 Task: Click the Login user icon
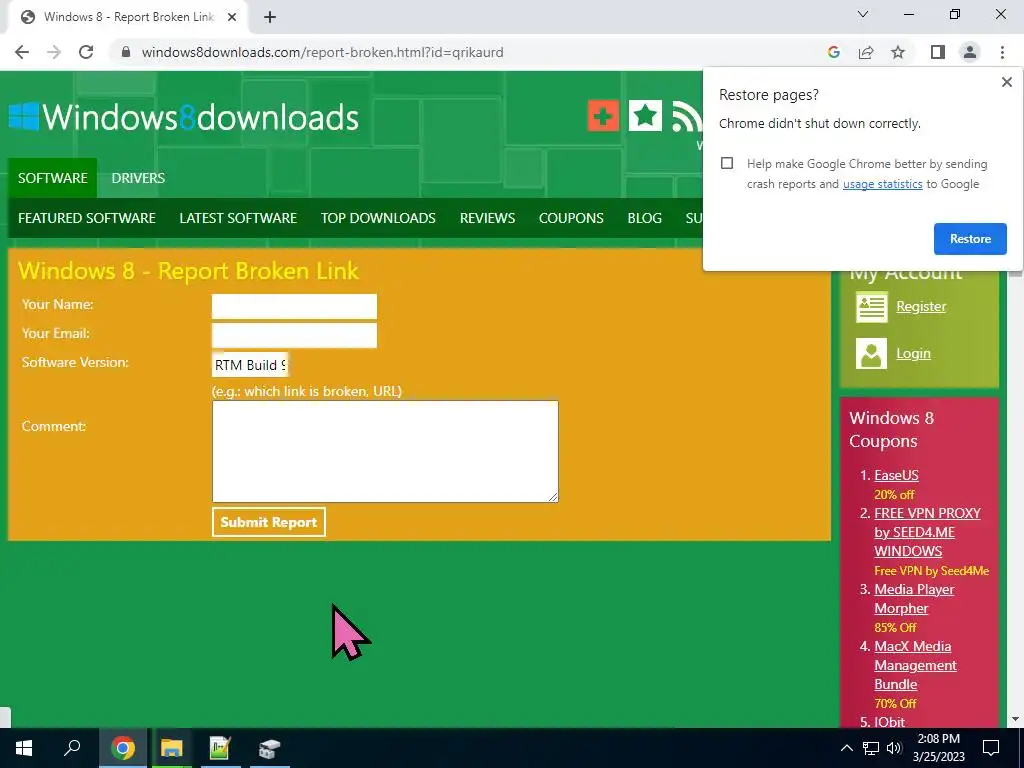point(872,353)
